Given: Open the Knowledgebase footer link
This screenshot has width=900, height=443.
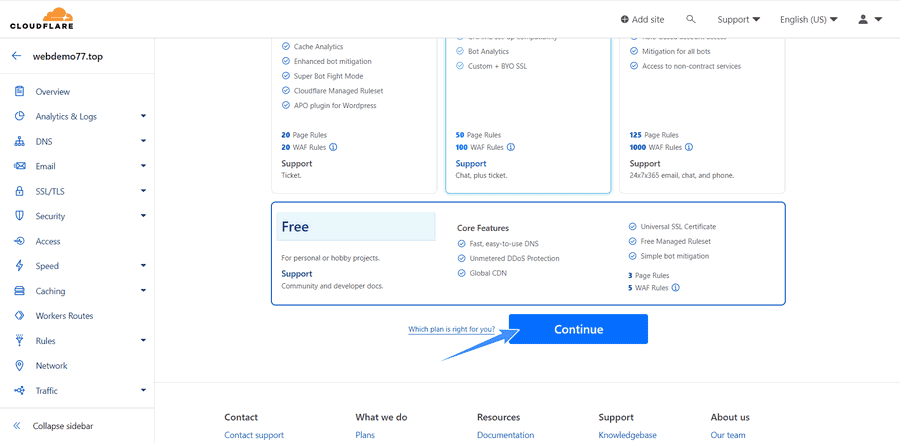Looking at the screenshot, I should 627,435.
